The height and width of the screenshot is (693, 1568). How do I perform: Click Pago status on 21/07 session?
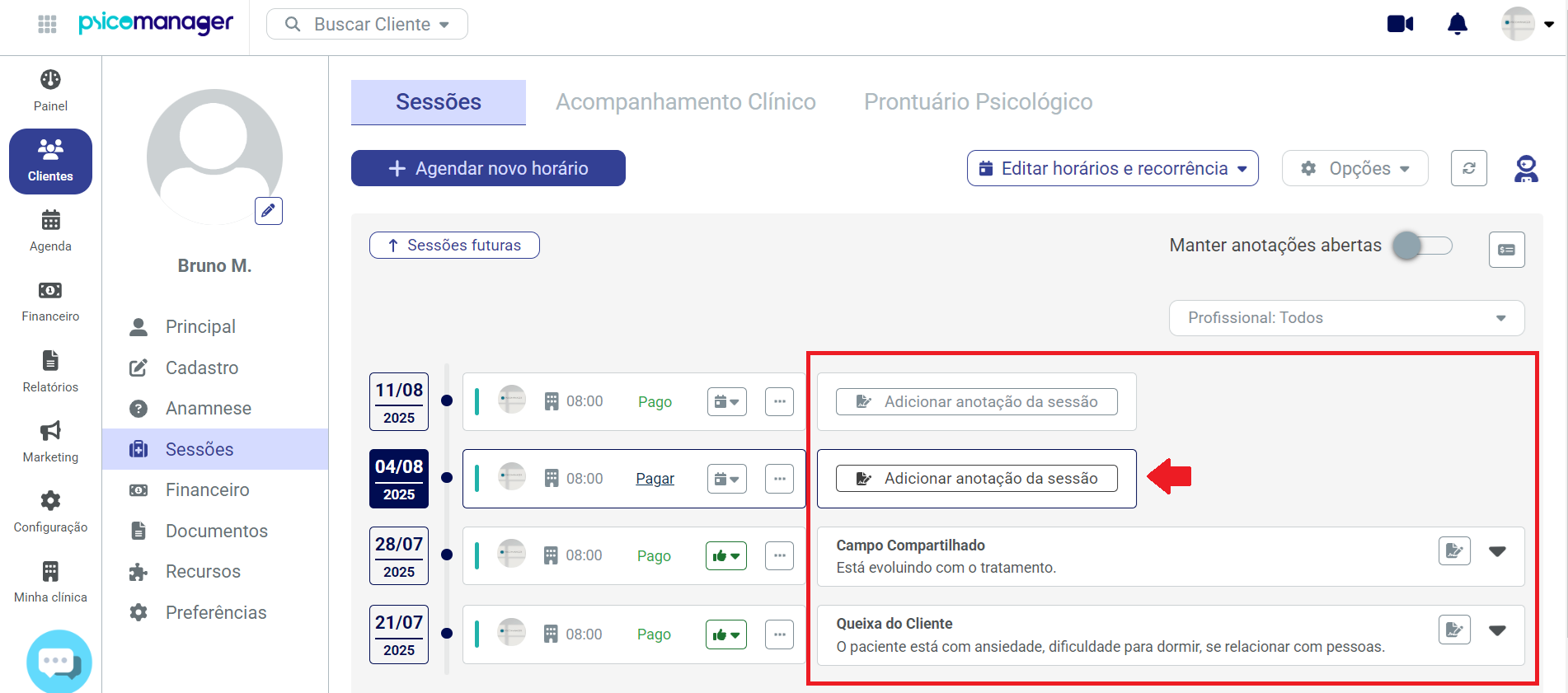(x=655, y=634)
